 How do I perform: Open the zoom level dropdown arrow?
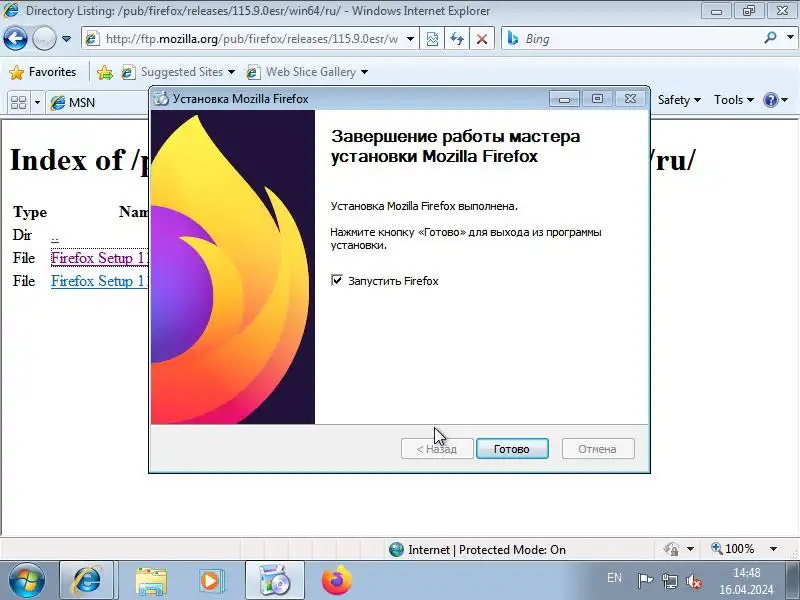(x=773, y=549)
